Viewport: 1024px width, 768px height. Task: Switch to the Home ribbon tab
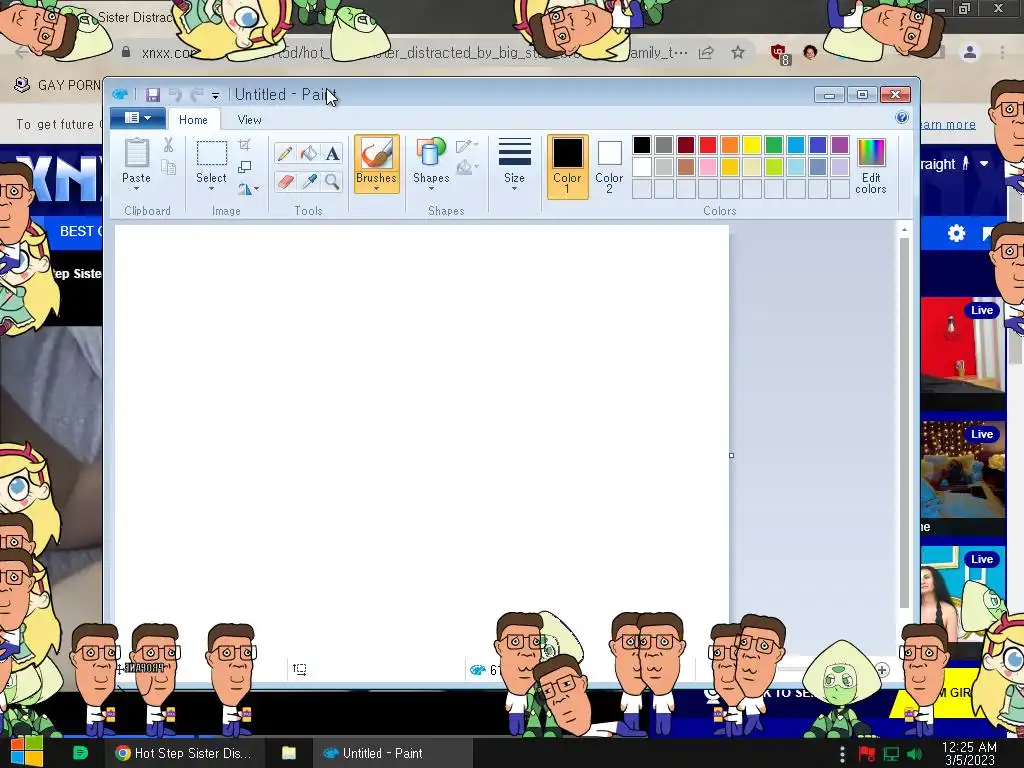click(x=193, y=120)
